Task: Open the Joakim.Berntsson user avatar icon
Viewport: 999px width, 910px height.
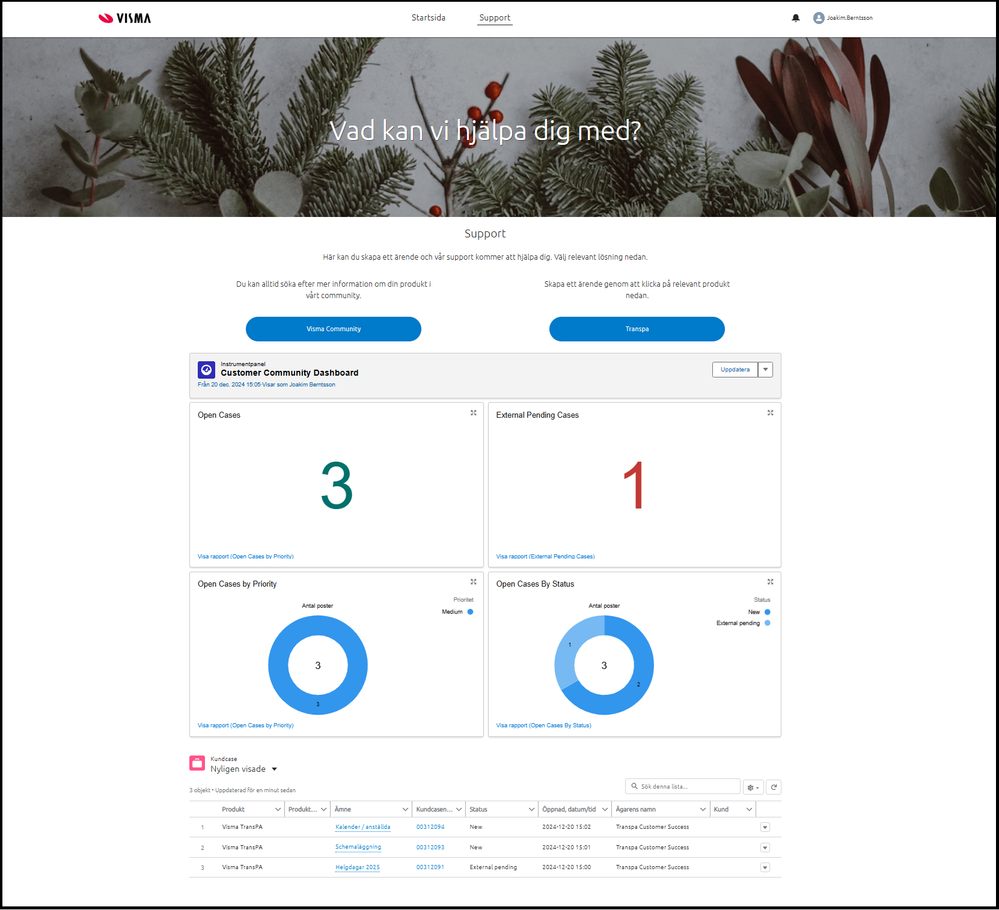Action: tap(819, 18)
